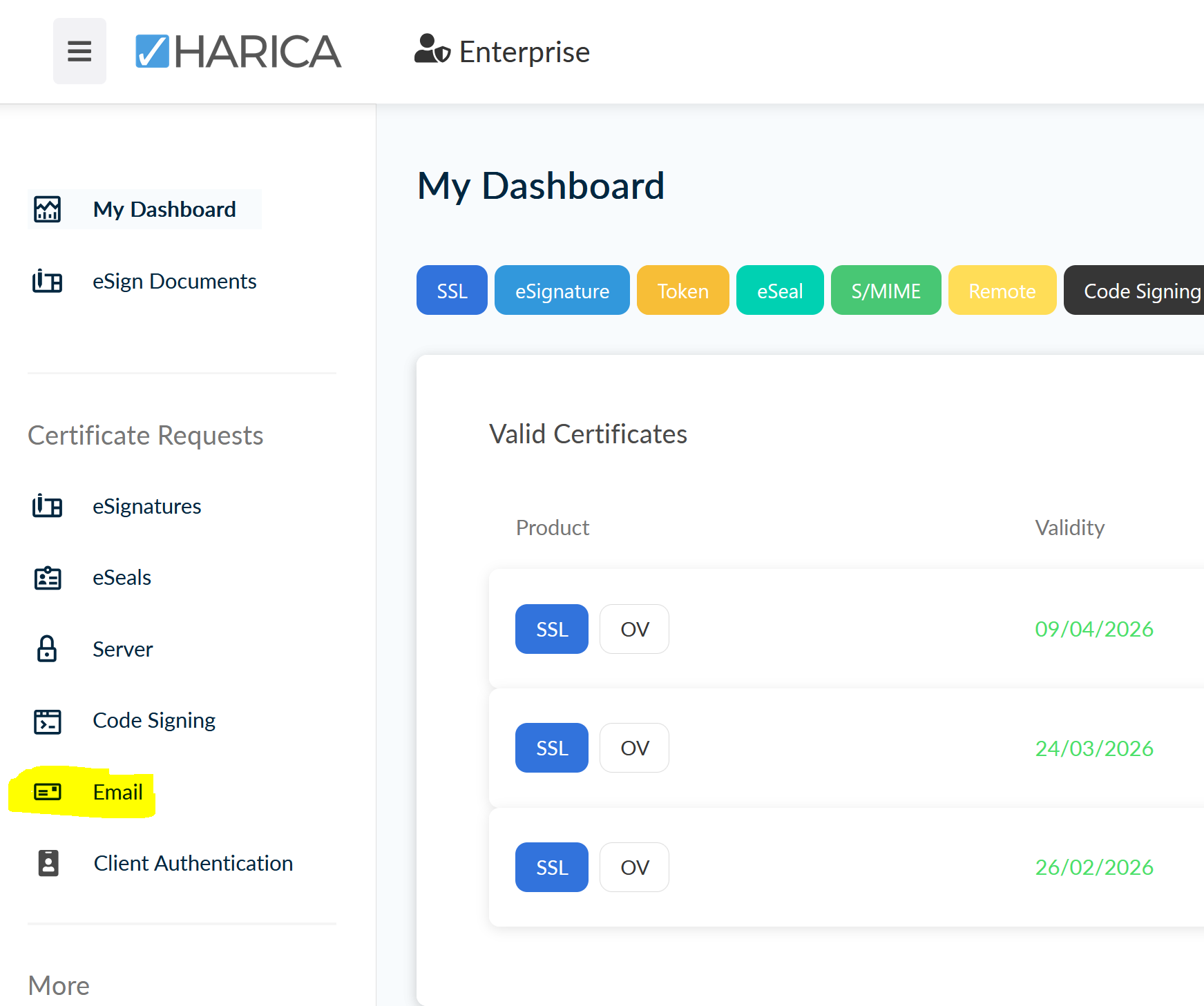This screenshot has height=1006, width=1204.
Task: Click the Enterprise user-shield icon
Action: pyautogui.click(x=432, y=50)
